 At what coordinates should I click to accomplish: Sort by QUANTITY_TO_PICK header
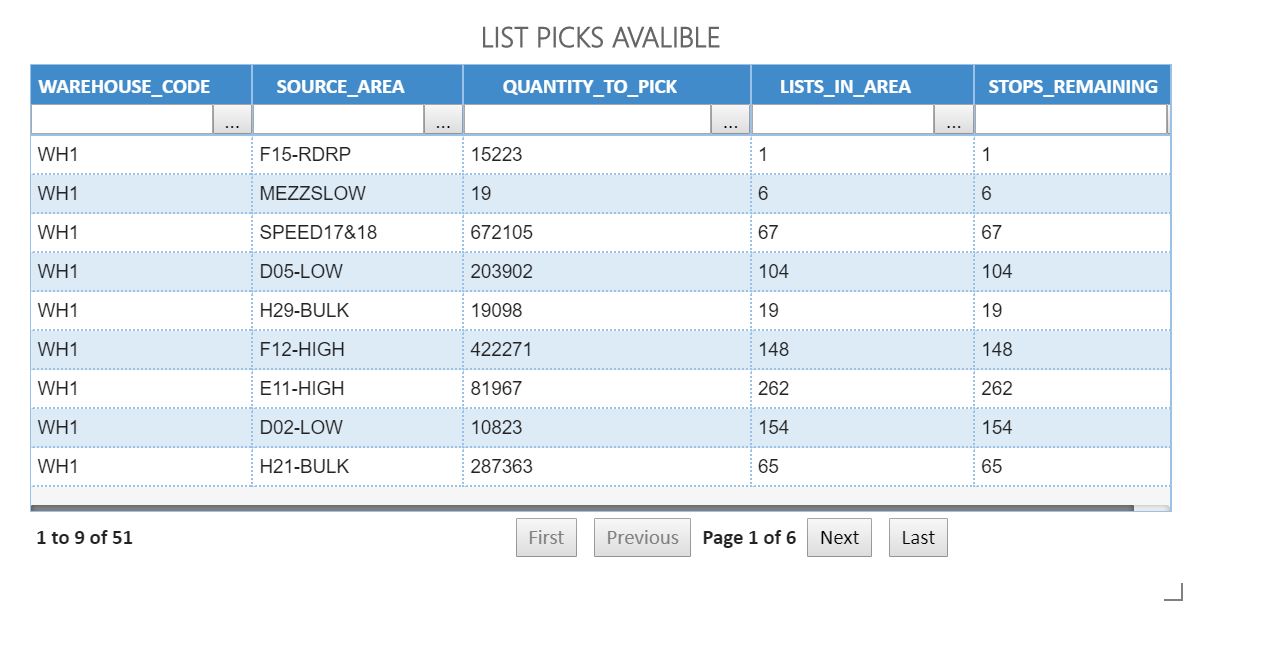coord(589,86)
